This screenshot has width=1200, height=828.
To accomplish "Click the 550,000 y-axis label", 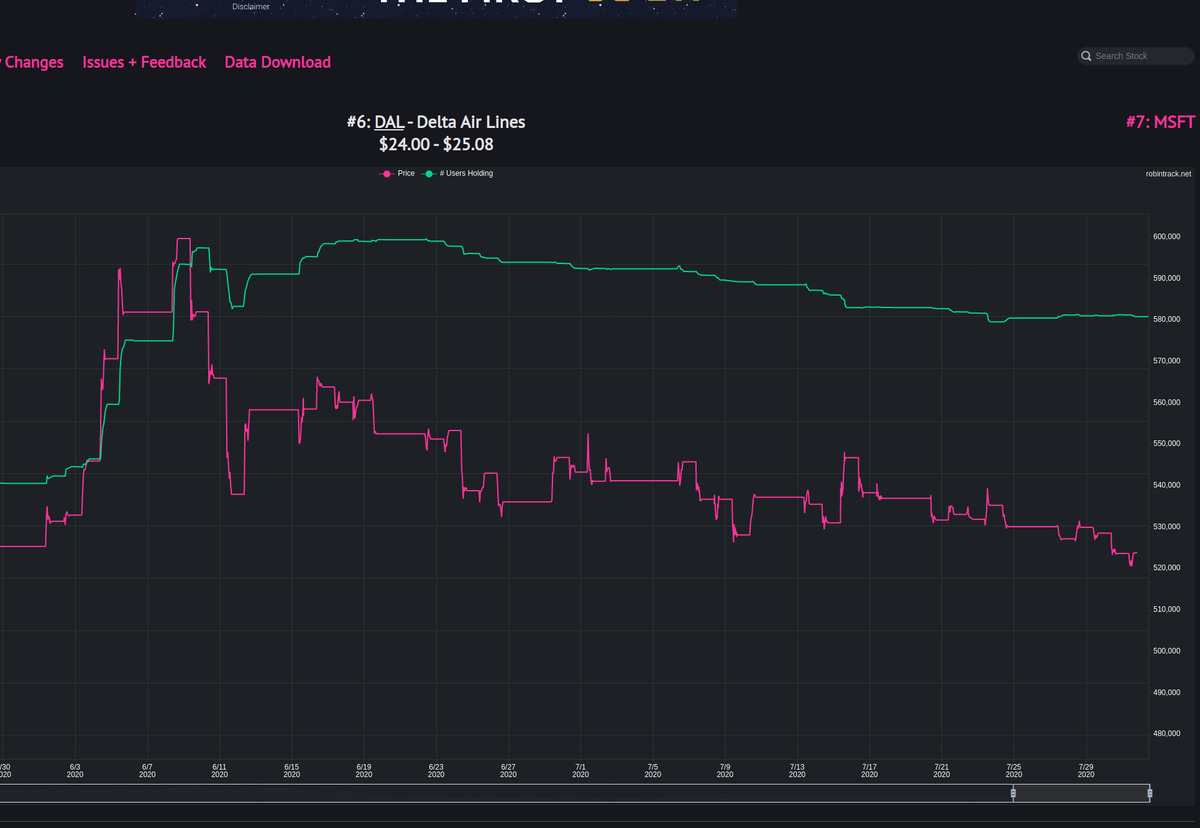I will 1167,444.
